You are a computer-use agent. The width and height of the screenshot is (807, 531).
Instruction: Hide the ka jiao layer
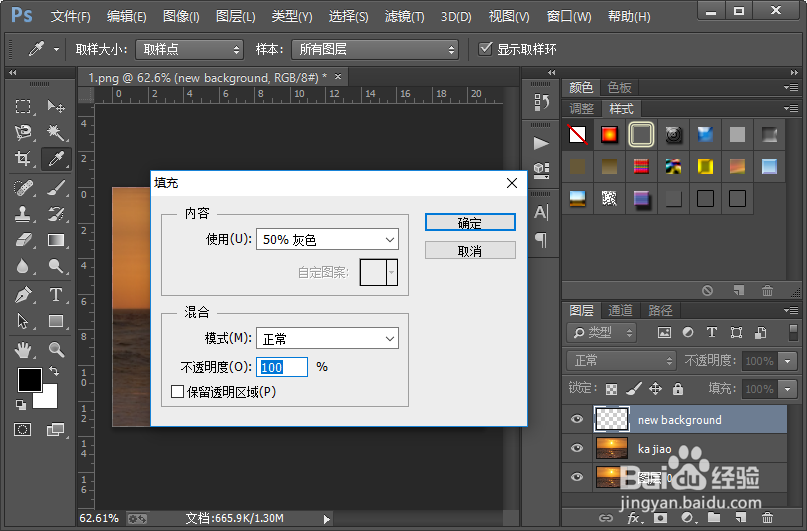click(577, 448)
